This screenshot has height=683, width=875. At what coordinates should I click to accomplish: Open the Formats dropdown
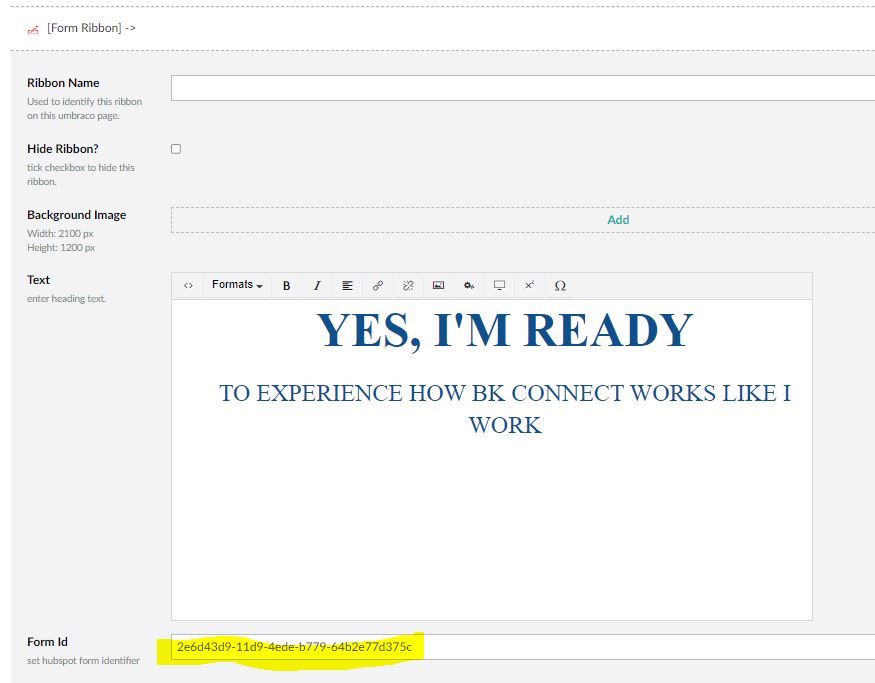click(237, 285)
